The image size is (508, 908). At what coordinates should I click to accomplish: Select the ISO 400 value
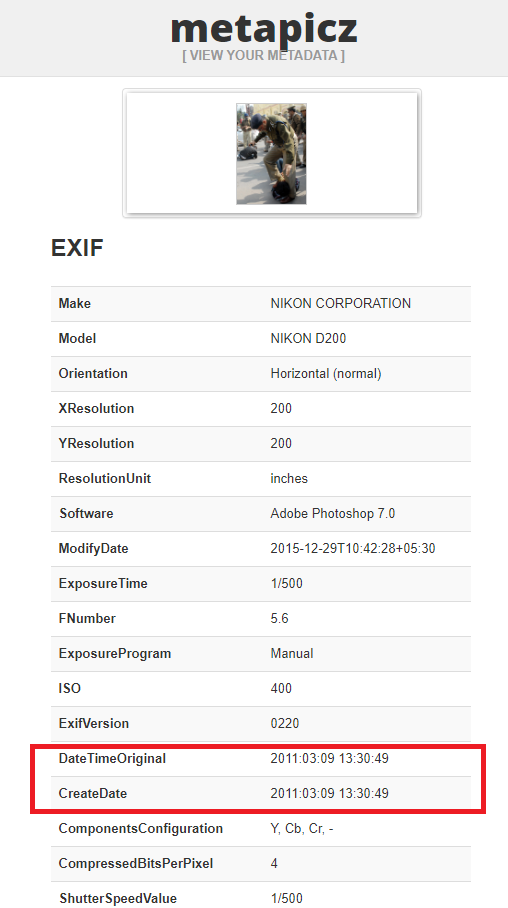pos(281,689)
